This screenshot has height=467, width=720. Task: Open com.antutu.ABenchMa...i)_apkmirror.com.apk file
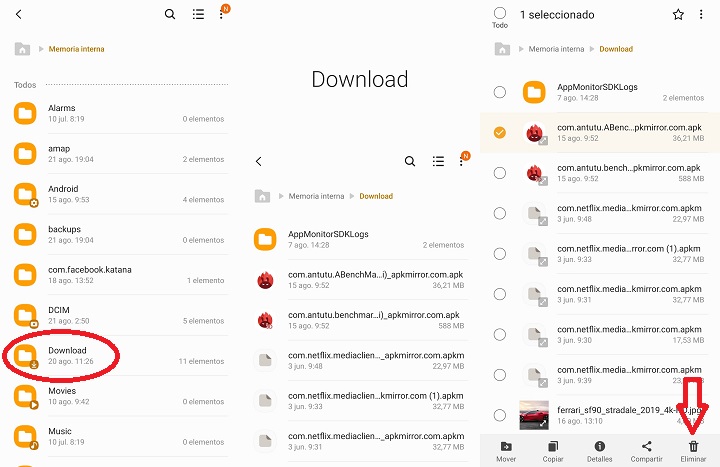click(360, 280)
